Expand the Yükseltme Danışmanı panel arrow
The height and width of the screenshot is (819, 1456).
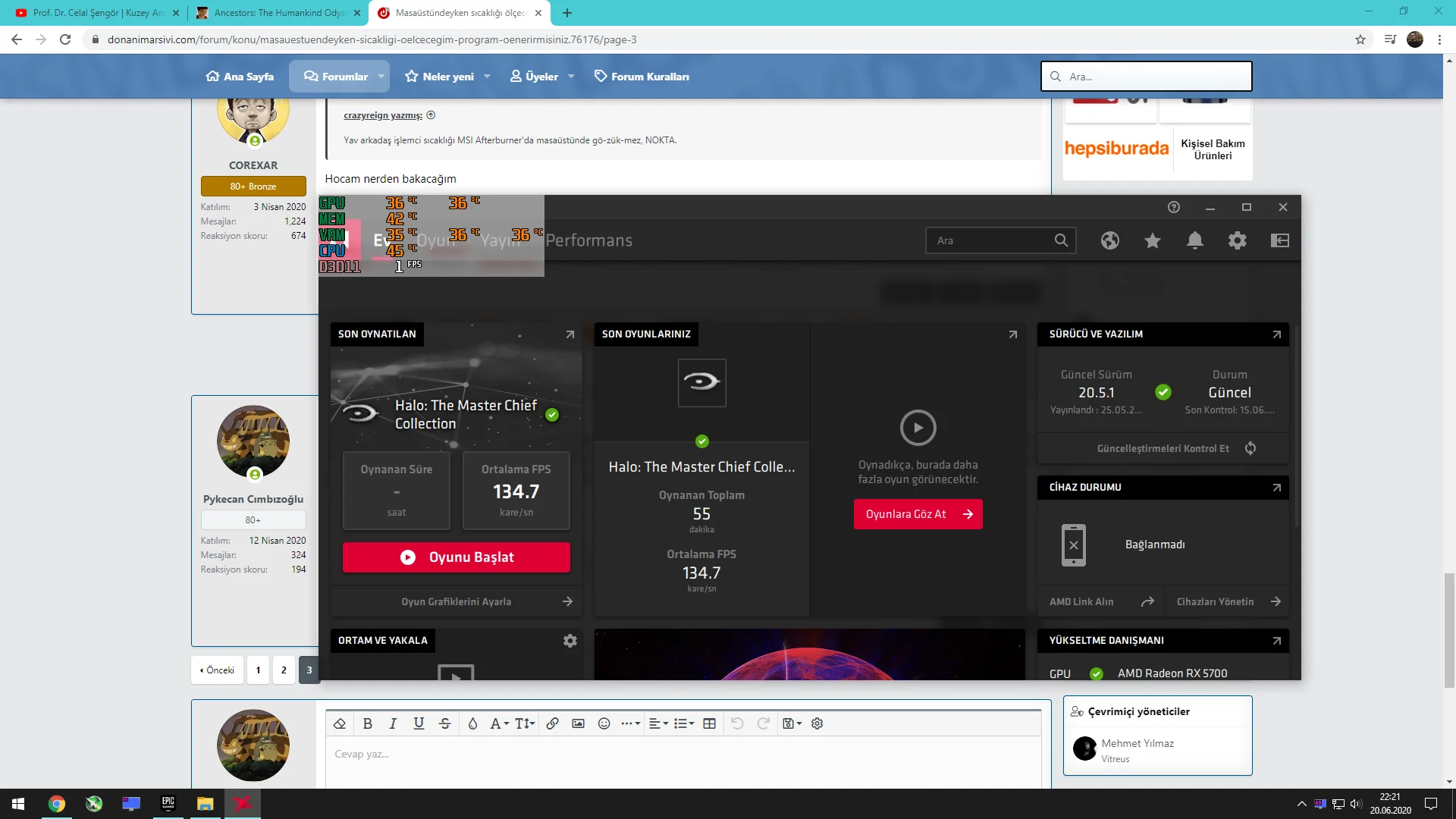(x=1277, y=641)
